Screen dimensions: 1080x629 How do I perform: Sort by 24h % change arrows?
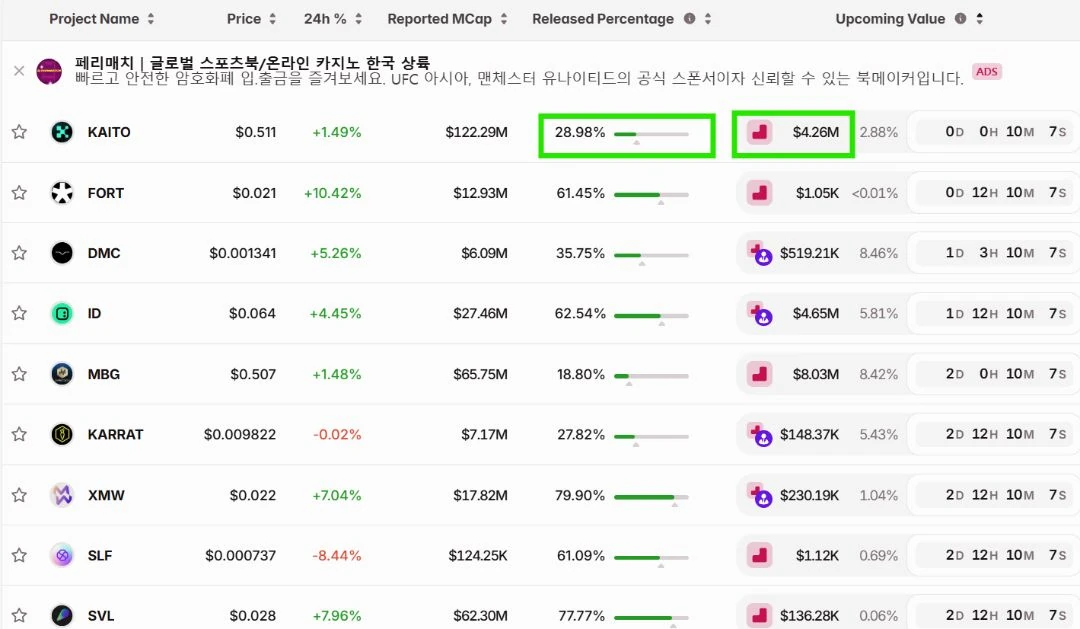click(358, 19)
